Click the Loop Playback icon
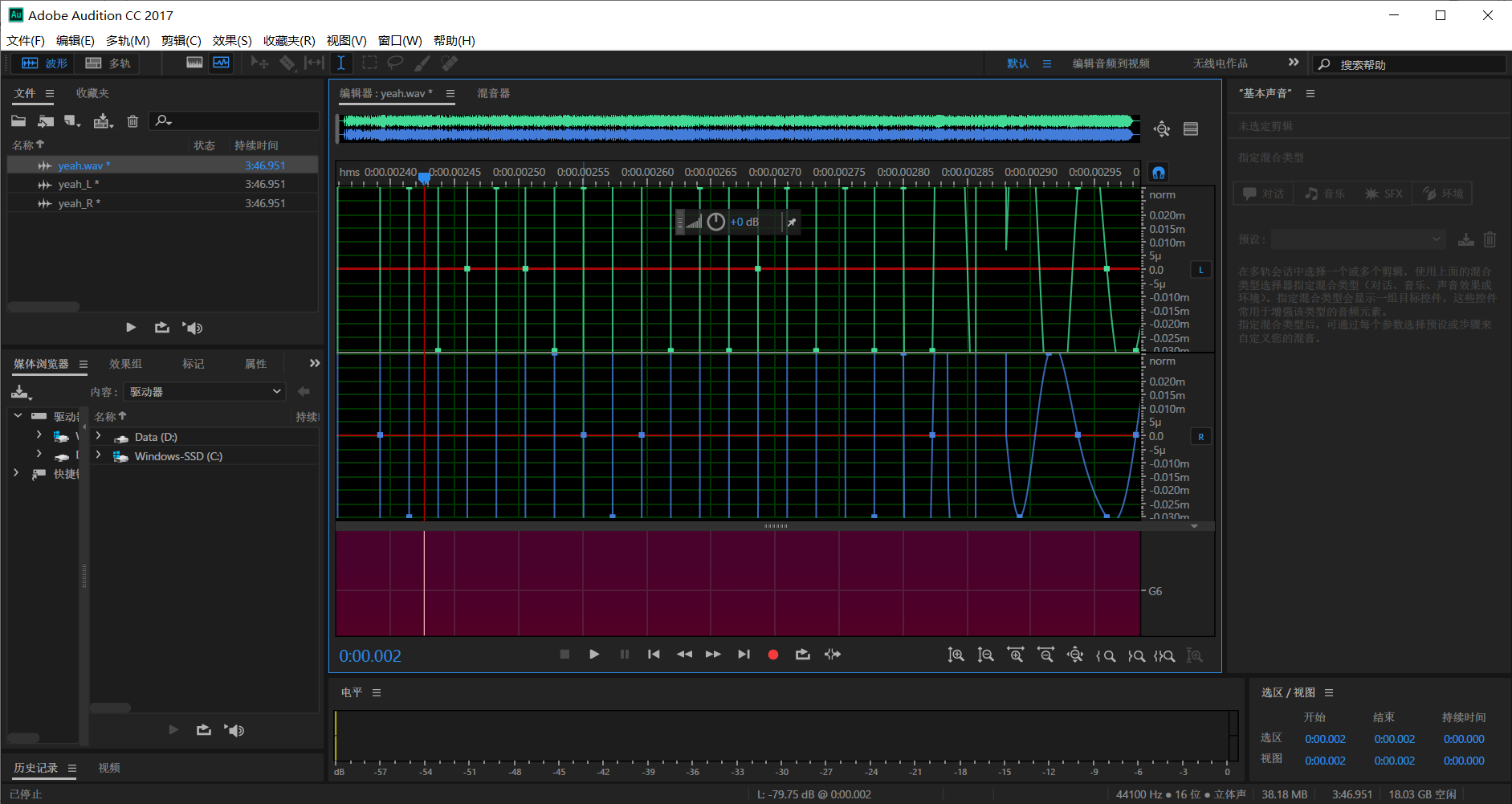 point(802,655)
